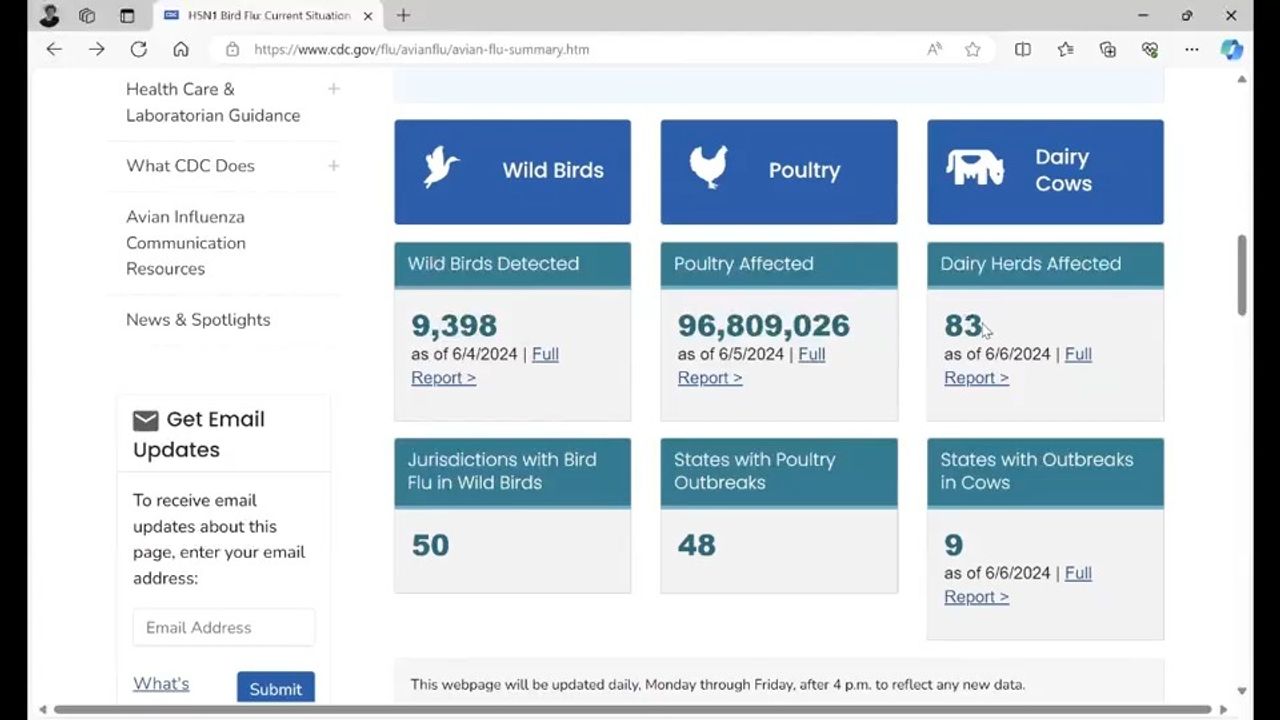1280x720 pixels.
Task: Click the vertical page scrollbar thumb
Action: [1242, 276]
